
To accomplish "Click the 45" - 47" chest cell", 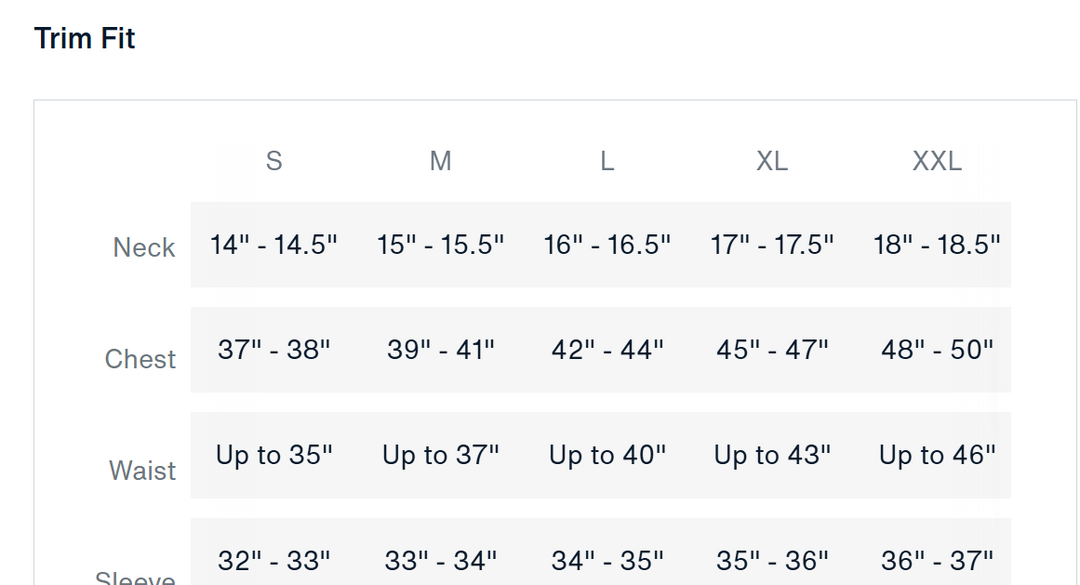I will [x=772, y=350].
